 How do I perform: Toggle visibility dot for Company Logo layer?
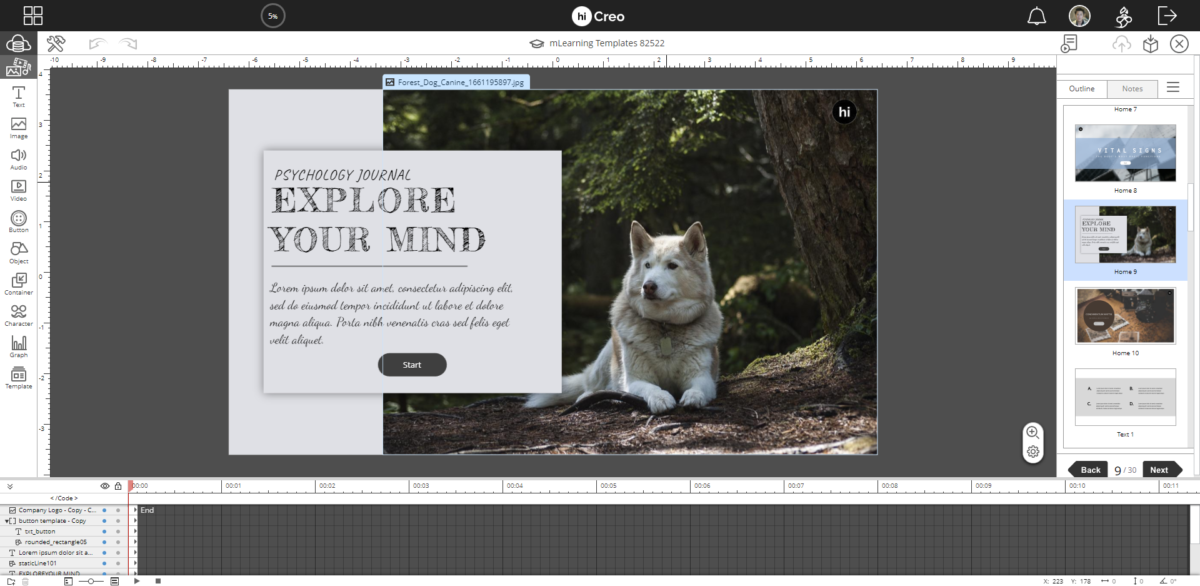point(105,510)
